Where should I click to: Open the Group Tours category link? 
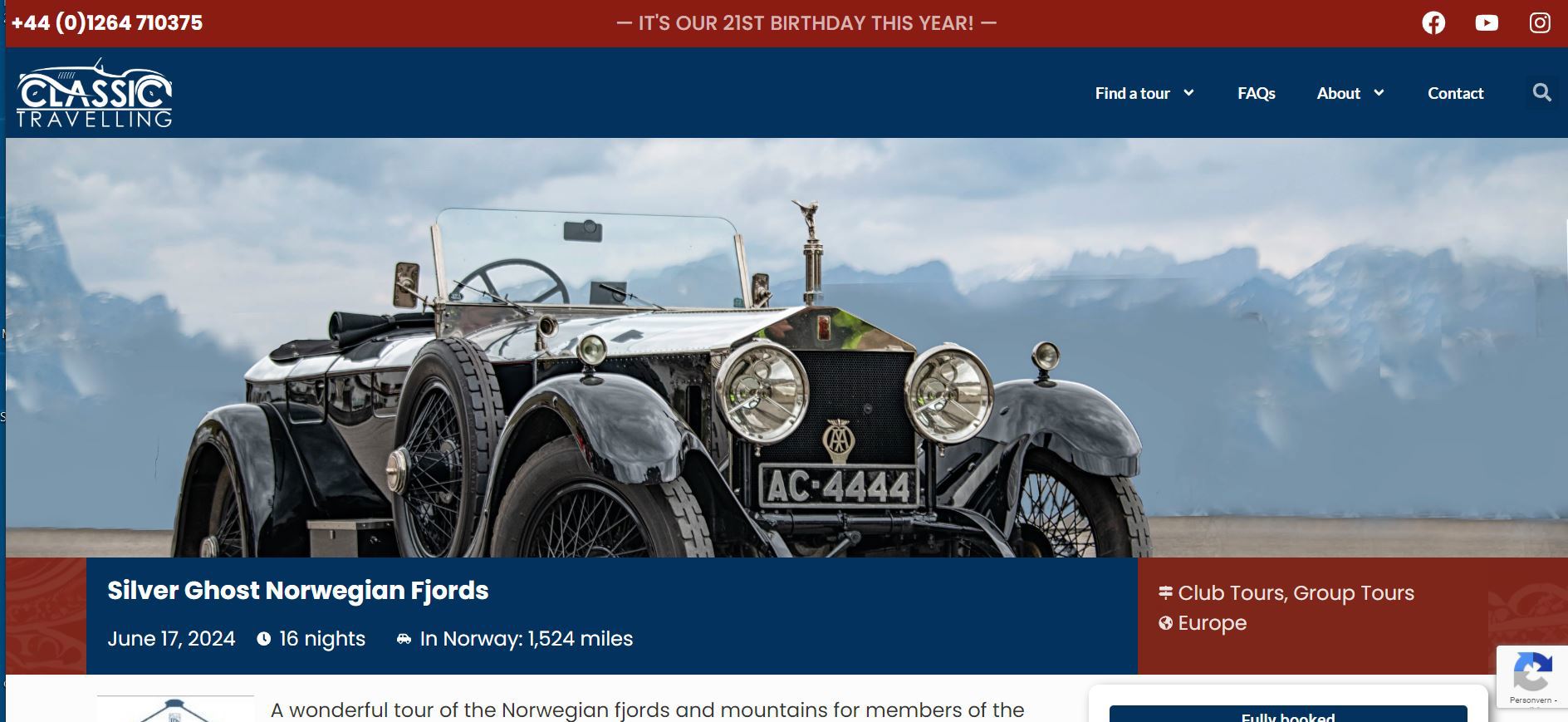(1353, 592)
